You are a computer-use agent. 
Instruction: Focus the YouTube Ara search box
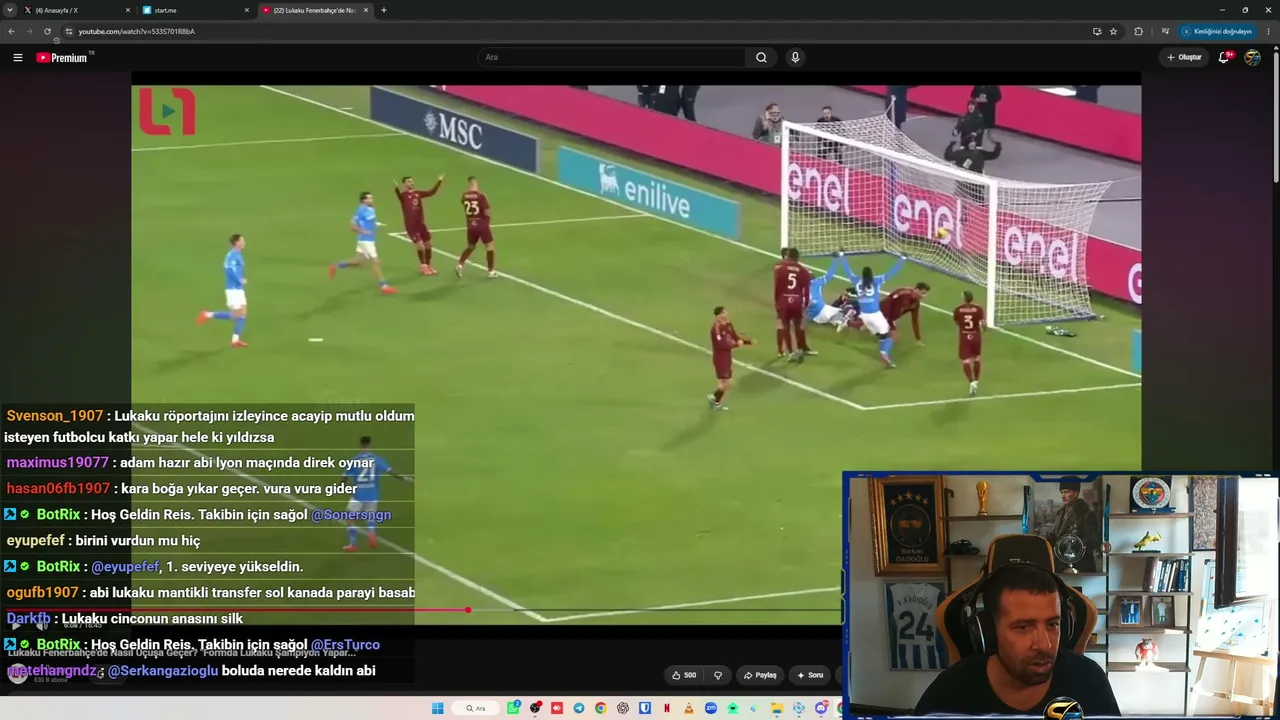coord(612,57)
